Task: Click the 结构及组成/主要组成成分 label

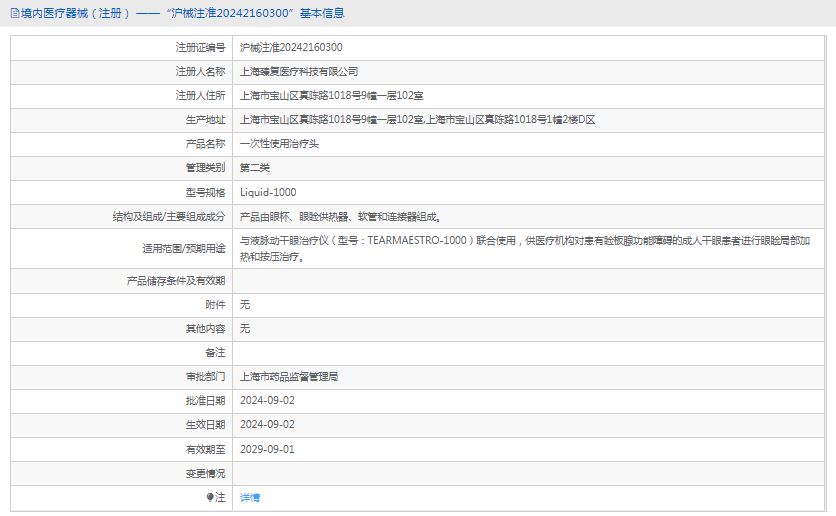Action: tap(169, 216)
